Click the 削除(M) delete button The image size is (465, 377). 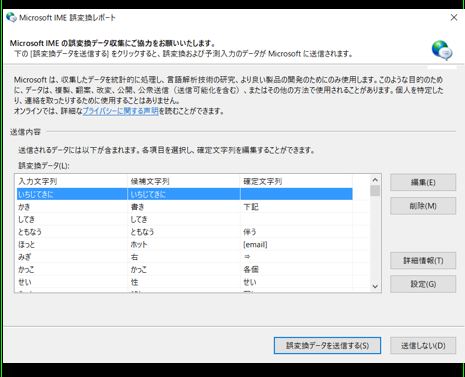[x=423, y=206]
